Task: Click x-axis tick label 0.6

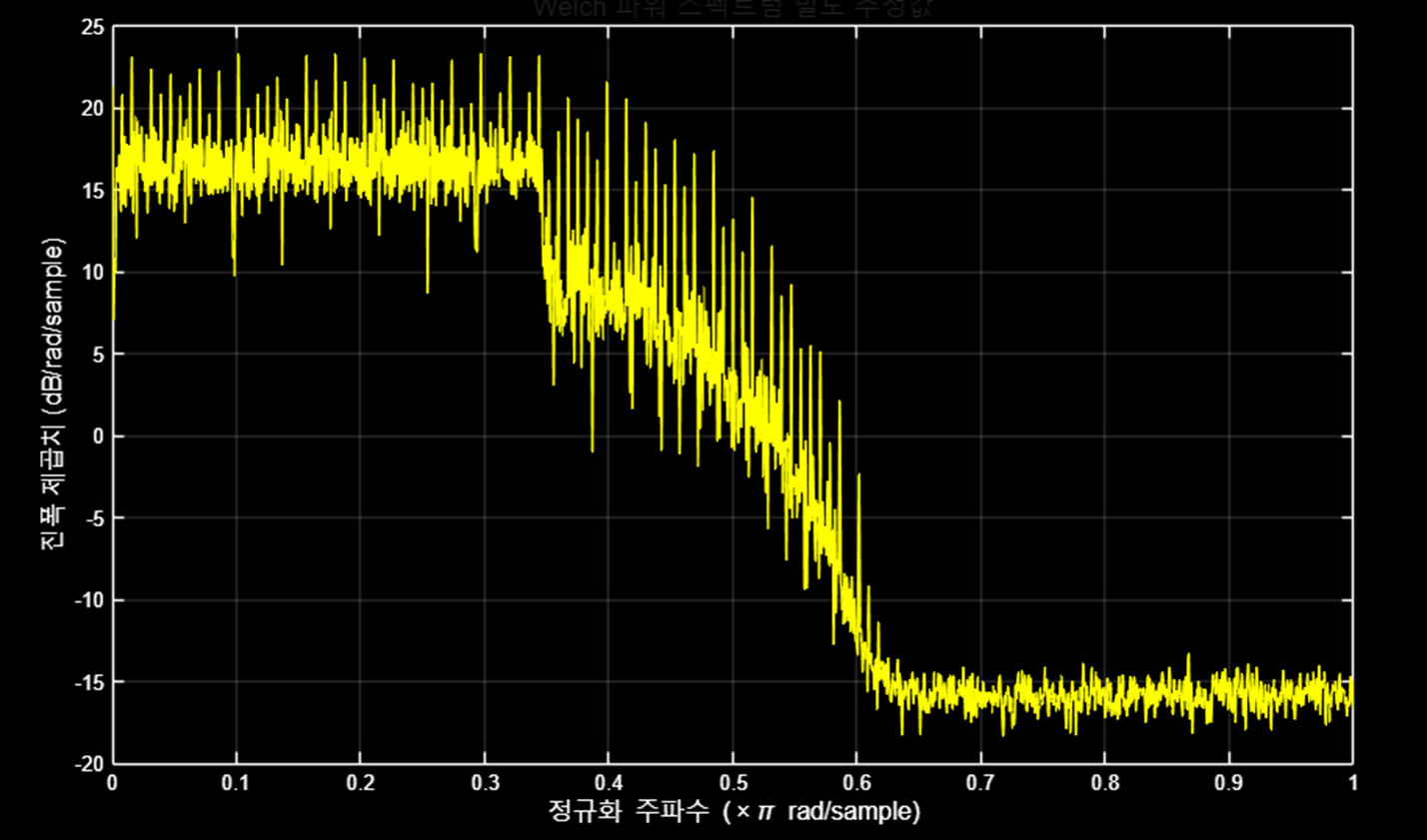Action: (856, 784)
